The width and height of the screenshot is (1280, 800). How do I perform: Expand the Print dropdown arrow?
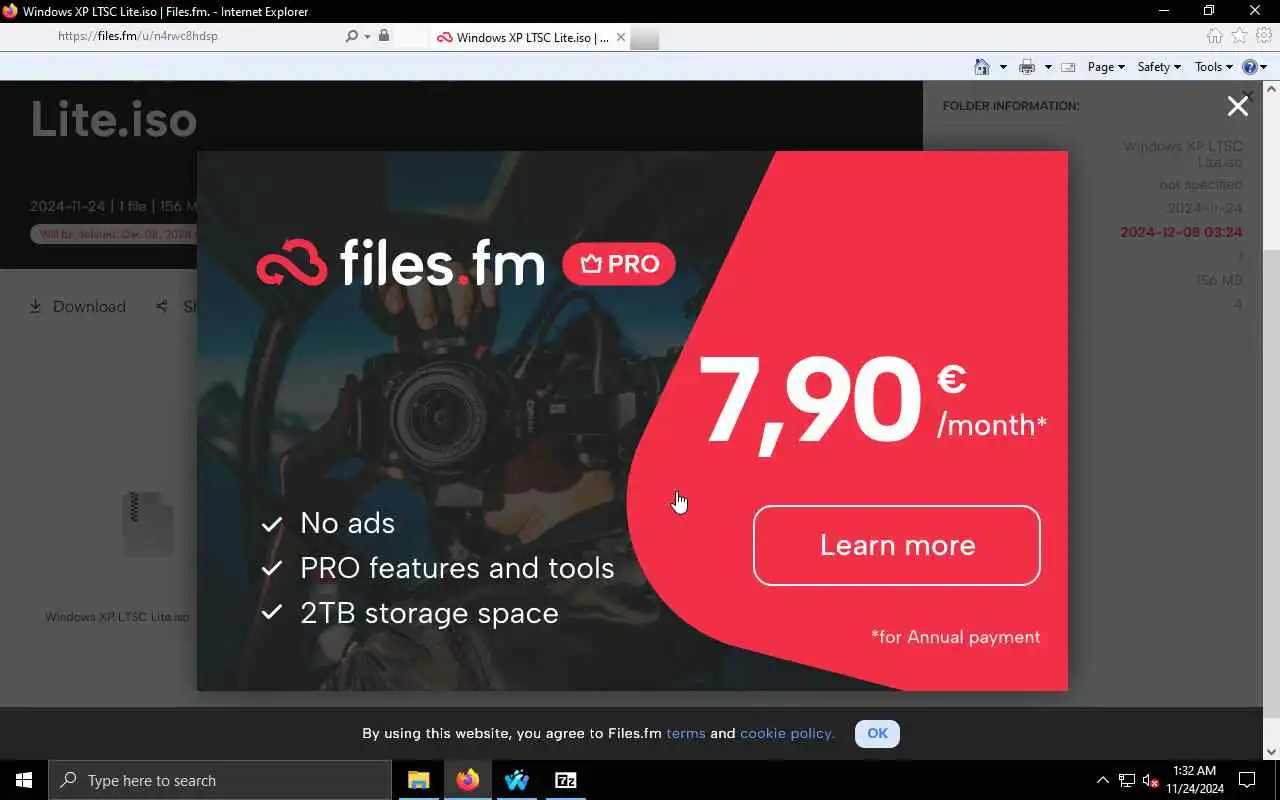[1047, 67]
